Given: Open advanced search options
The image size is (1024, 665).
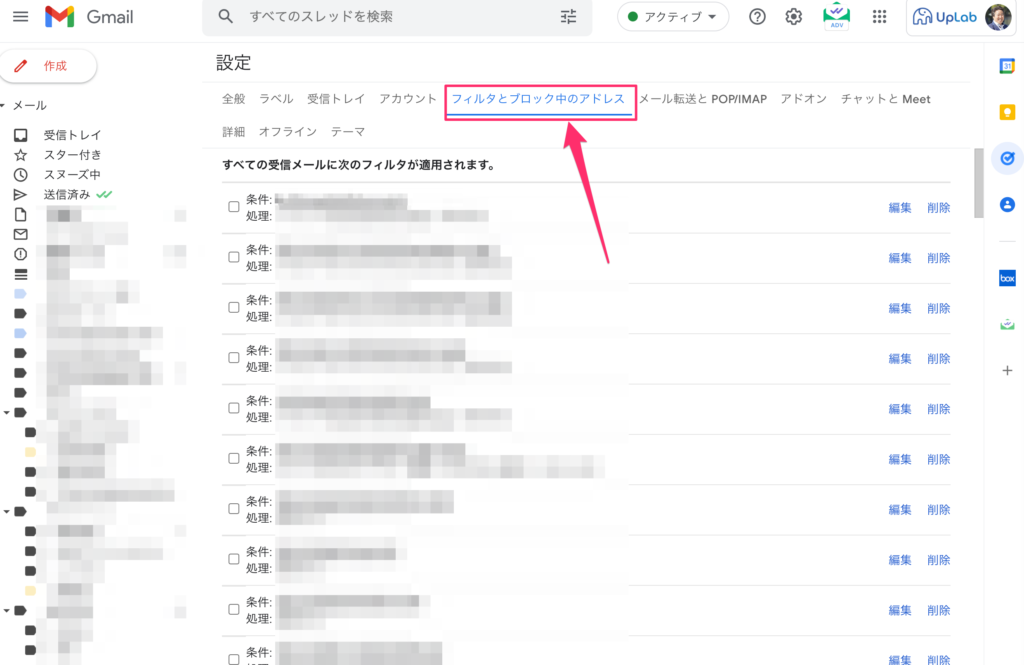Looking at the screenshot, I should (566, 16).
